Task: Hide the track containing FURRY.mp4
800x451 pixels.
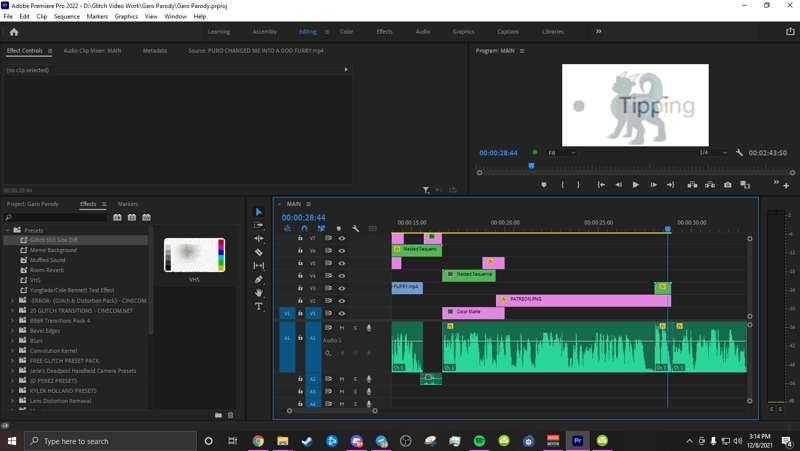Action: 342,288
